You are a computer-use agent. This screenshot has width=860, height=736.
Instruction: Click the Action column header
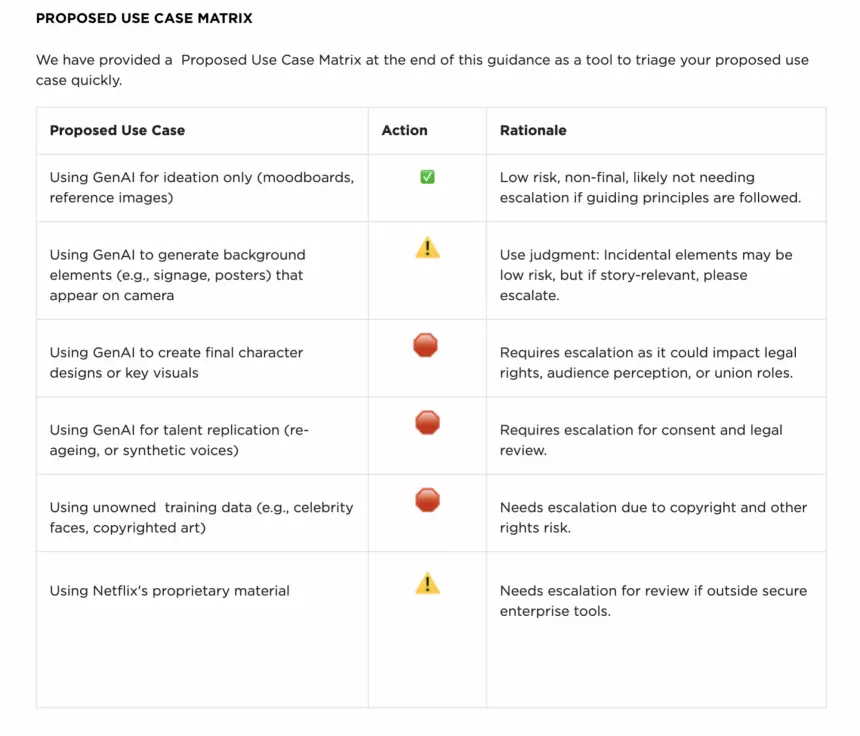[x=404, y=130]
